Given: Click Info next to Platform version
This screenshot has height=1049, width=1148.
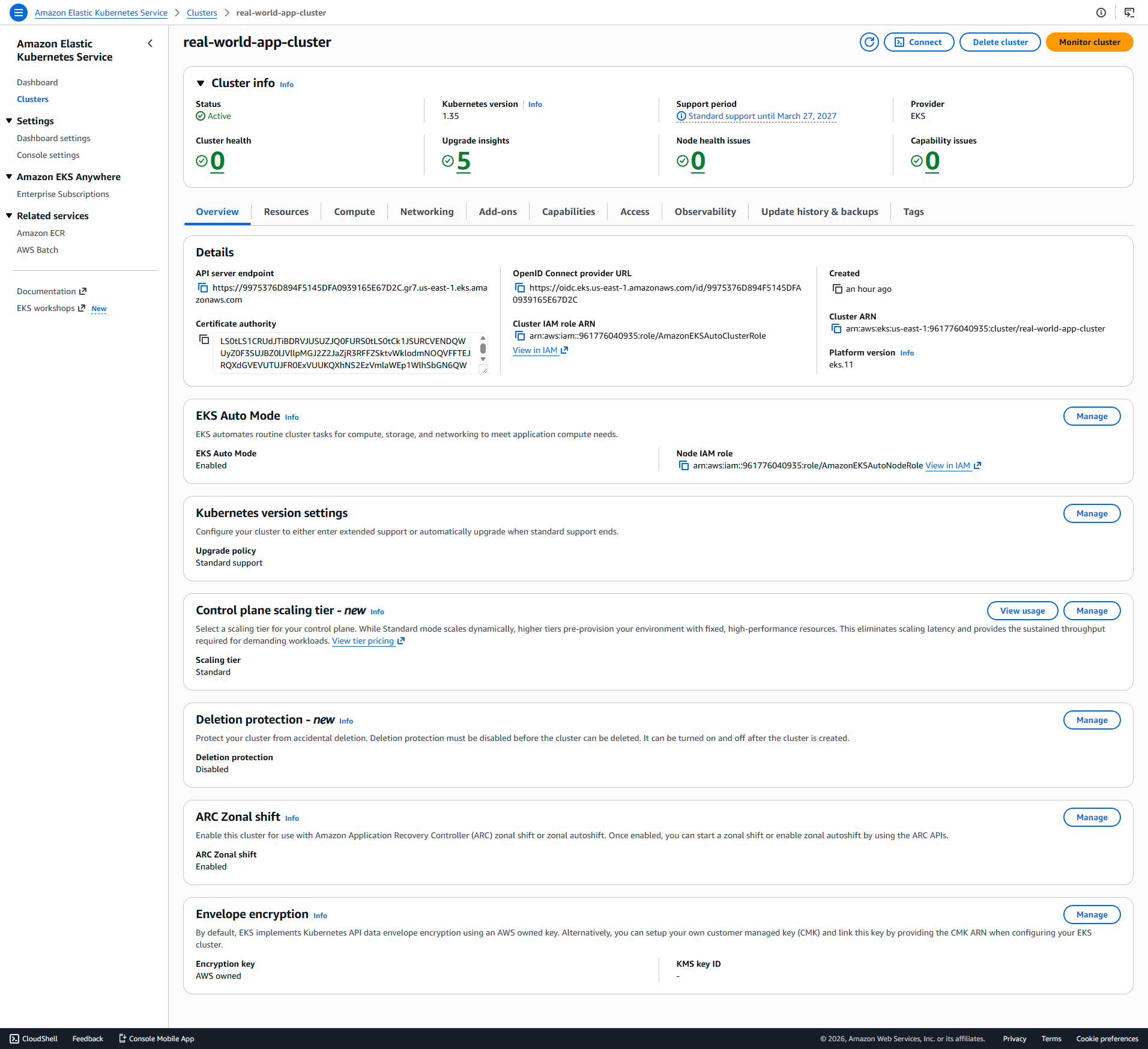Looking at the screenshot, I should tap(907, 353).
